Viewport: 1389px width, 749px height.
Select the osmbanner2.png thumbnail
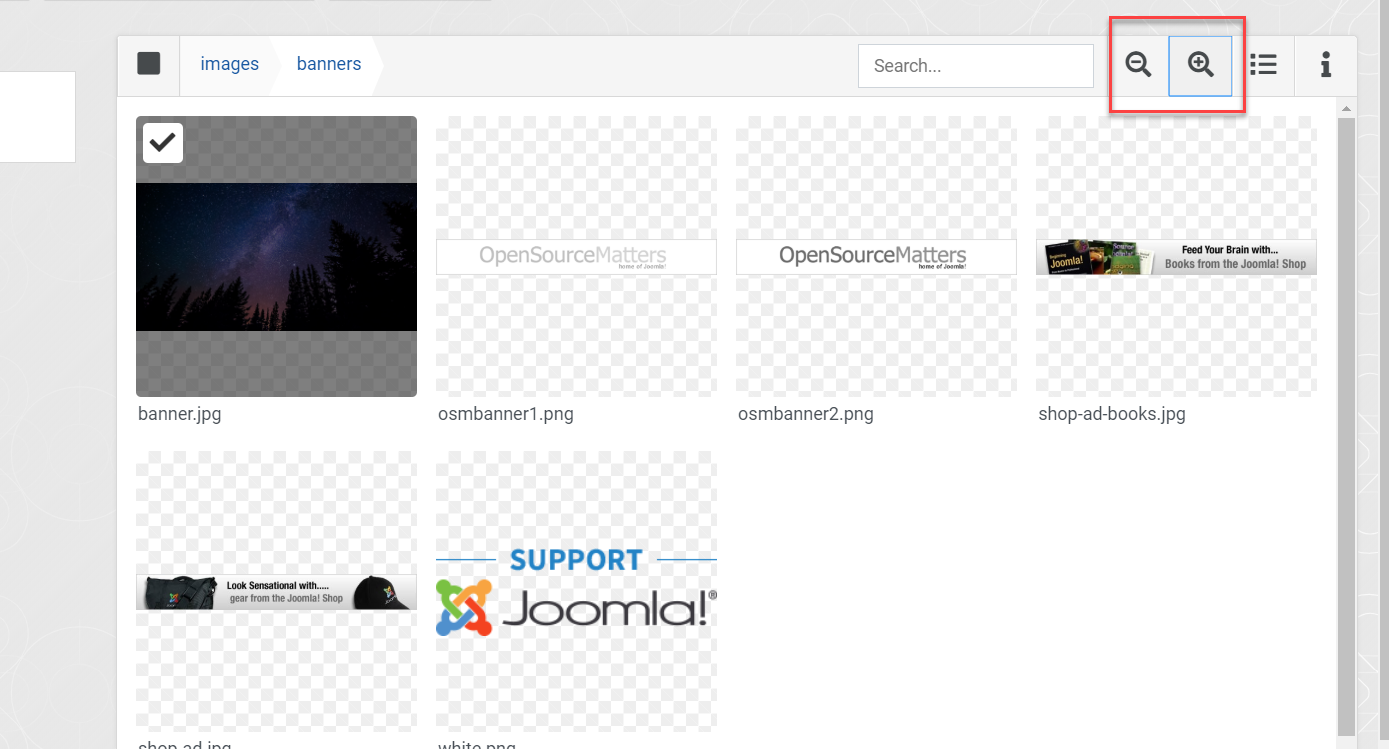tap(876, 256)
